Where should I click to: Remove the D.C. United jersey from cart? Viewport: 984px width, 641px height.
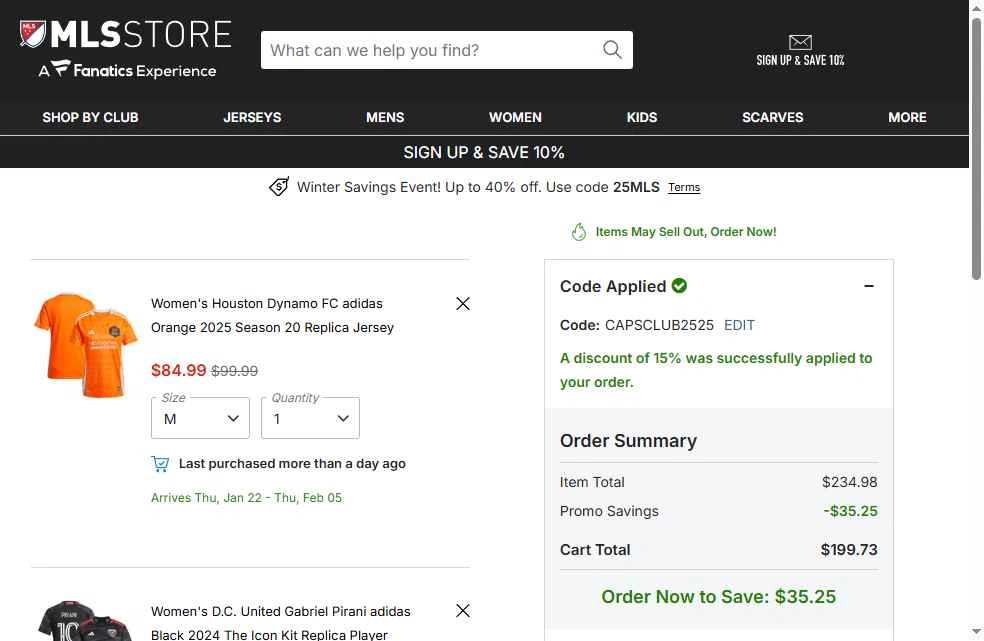tap(463, 610)
